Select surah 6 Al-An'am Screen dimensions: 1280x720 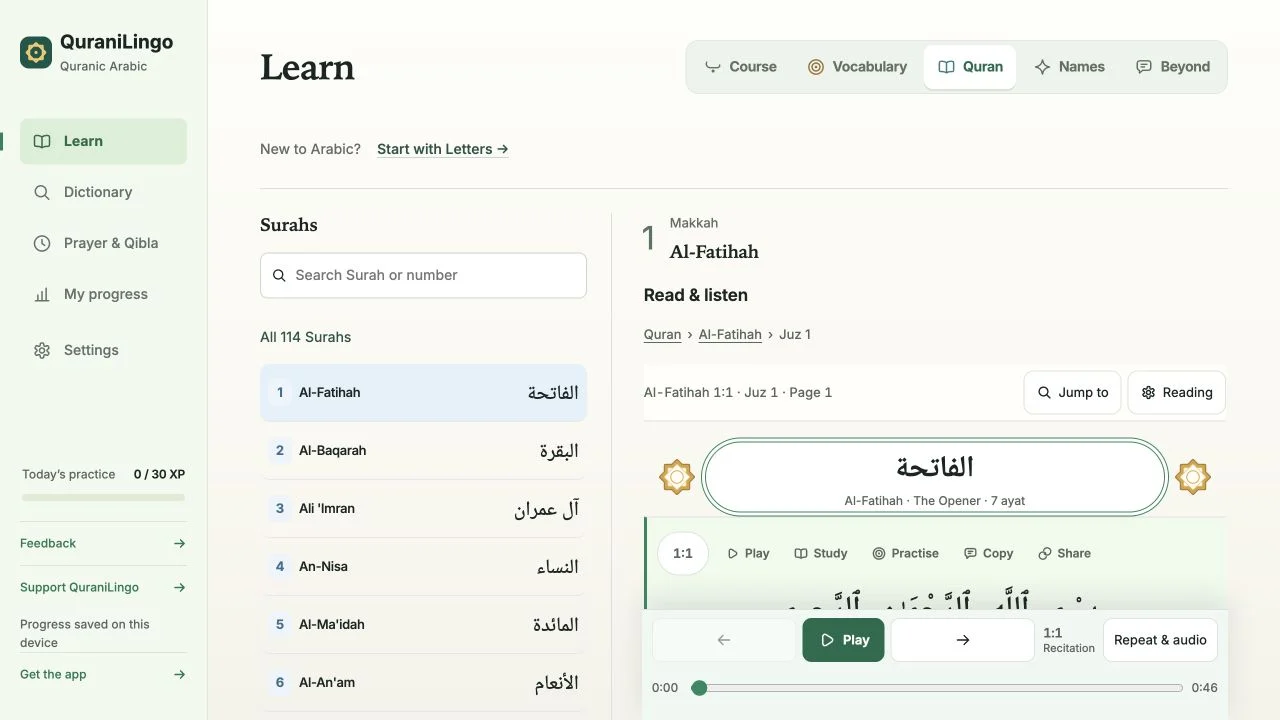point(423,682)
